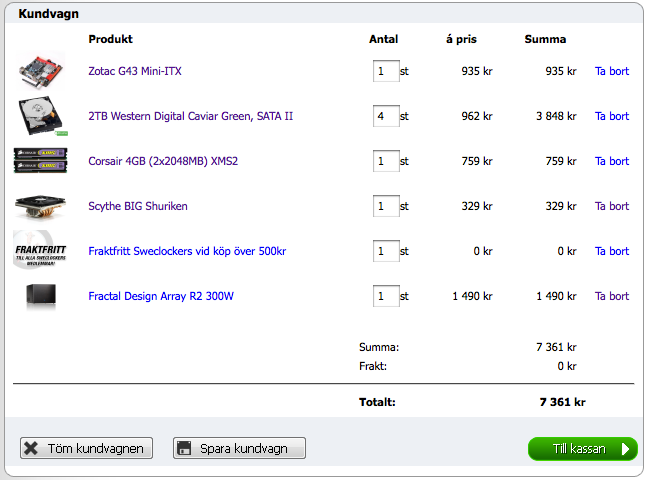The width and height of the screenshot is (649, 480).
Task: Open the Zotac G43 Mini-ITX product link
Action: click(135, 72)
